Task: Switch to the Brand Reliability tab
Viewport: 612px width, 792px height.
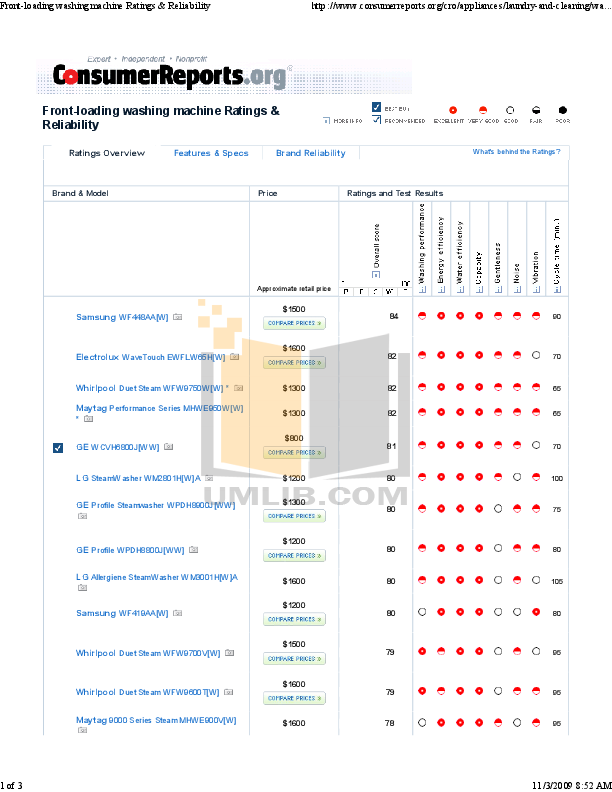Action: pos(311,153)
